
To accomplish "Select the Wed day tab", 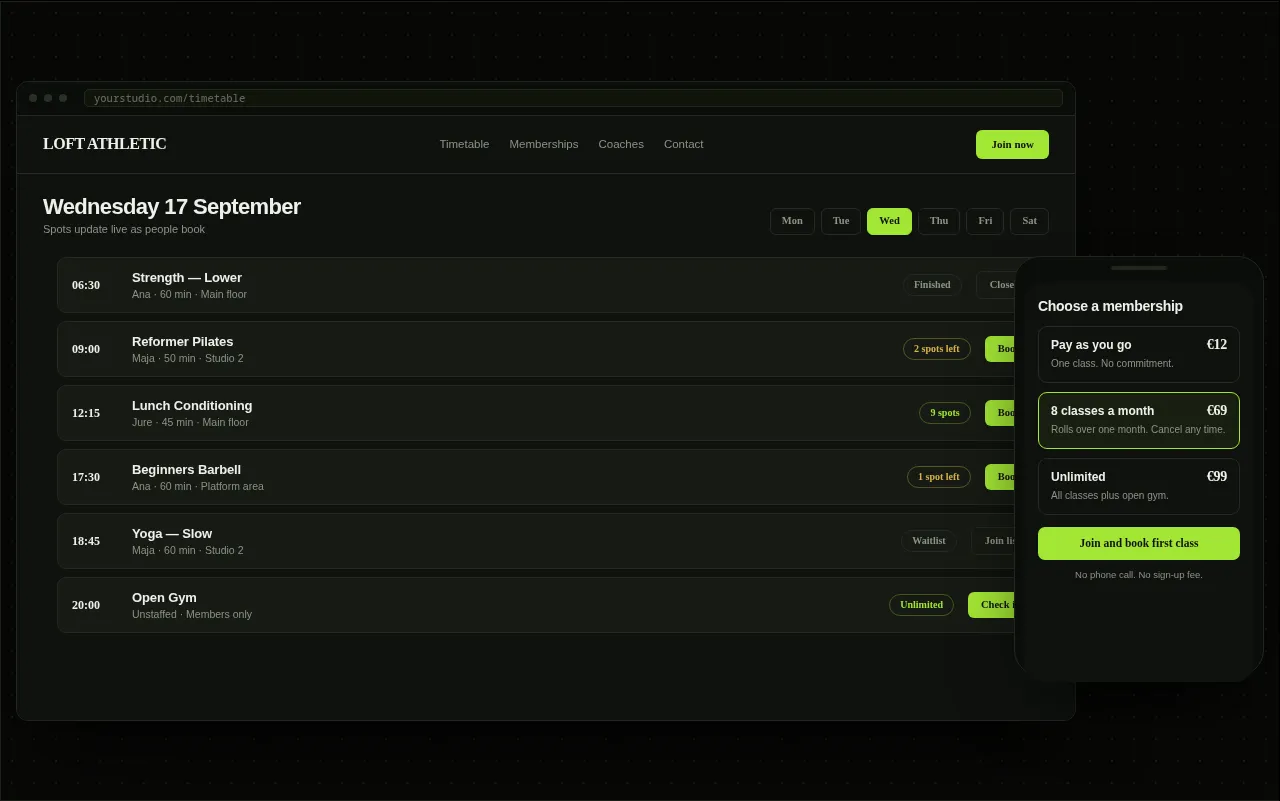I will tap(889, 221).
